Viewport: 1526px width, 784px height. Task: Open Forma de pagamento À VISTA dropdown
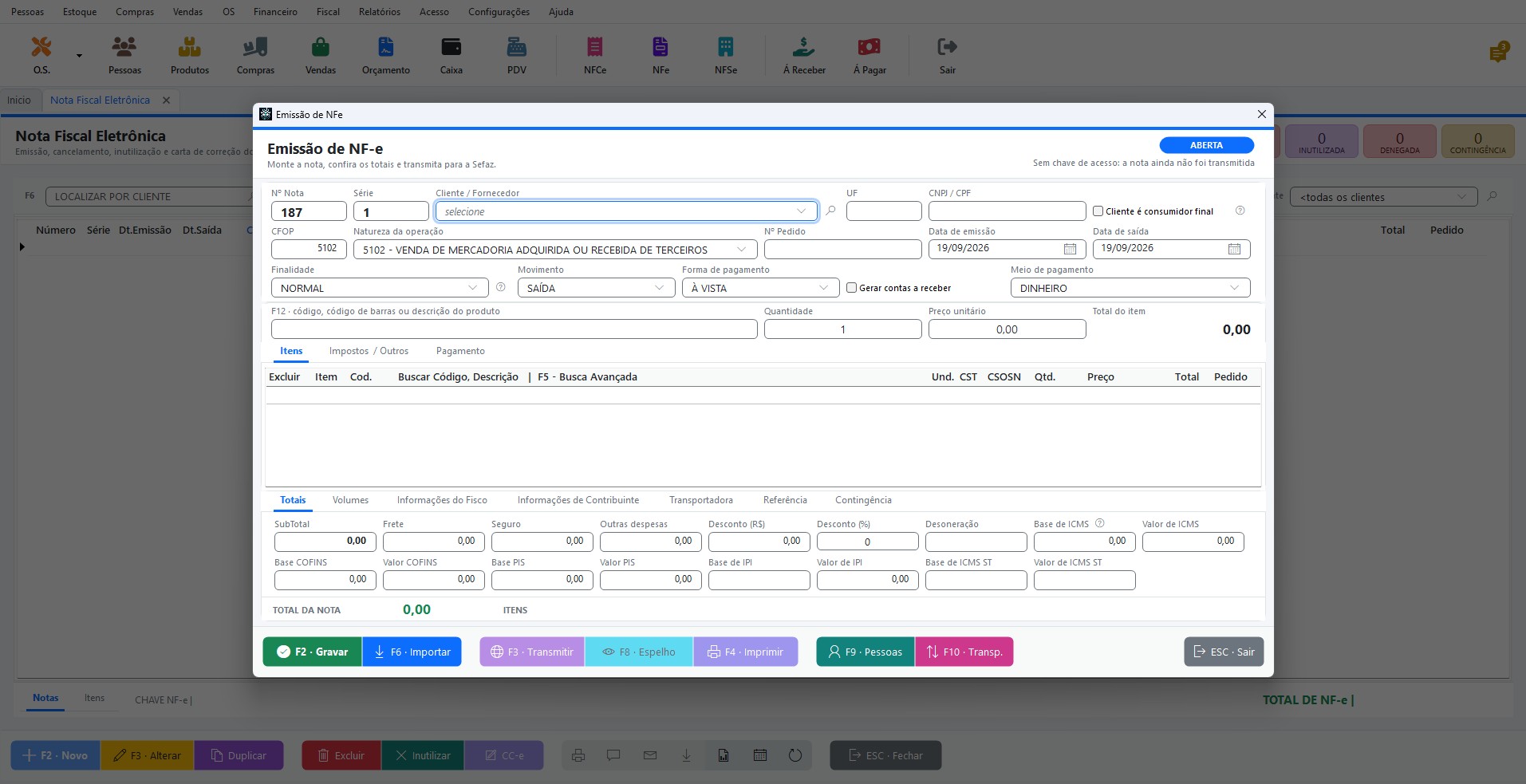(760, 288)
